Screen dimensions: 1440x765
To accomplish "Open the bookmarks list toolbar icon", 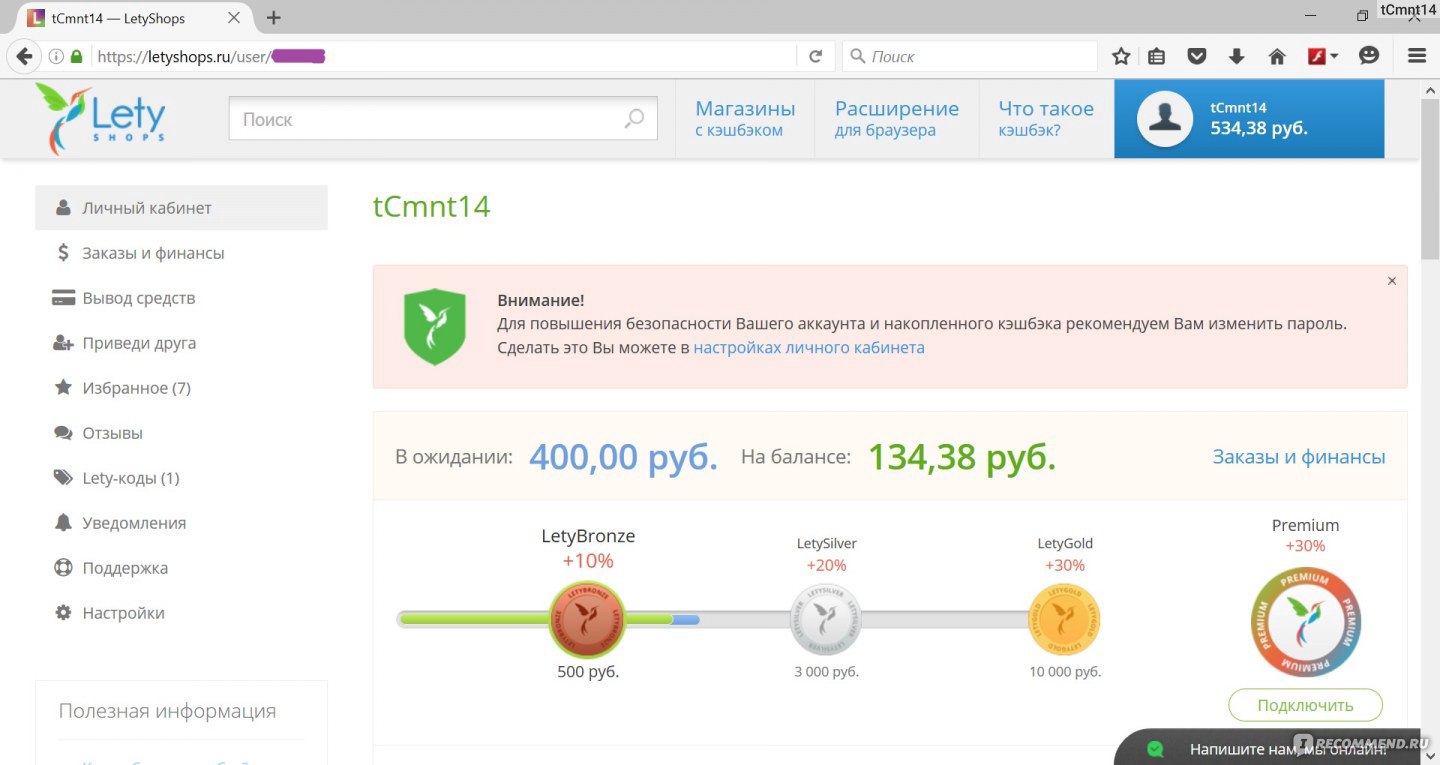I will click(x=1157, y=57).
